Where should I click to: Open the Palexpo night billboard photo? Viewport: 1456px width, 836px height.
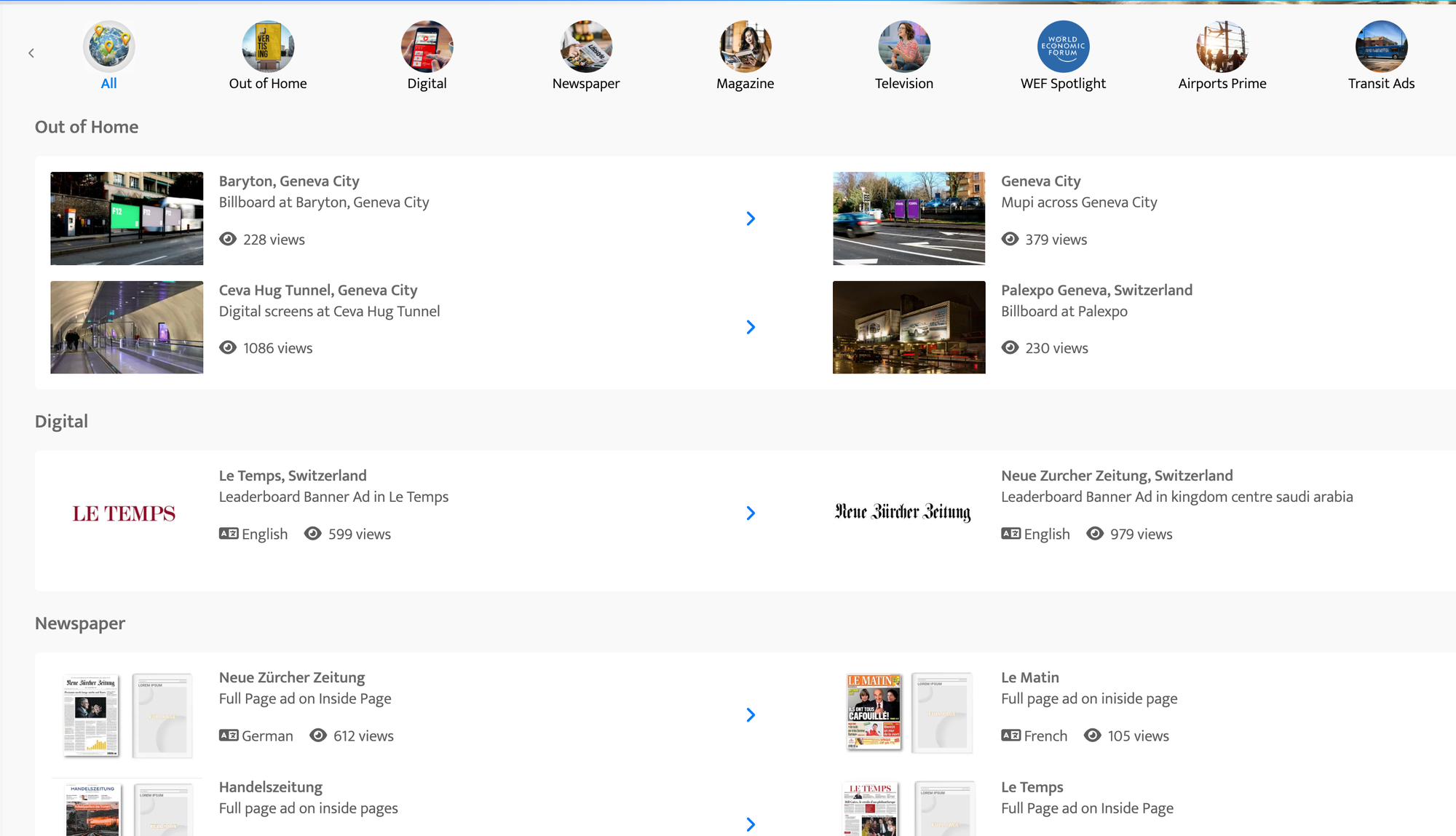909,327
